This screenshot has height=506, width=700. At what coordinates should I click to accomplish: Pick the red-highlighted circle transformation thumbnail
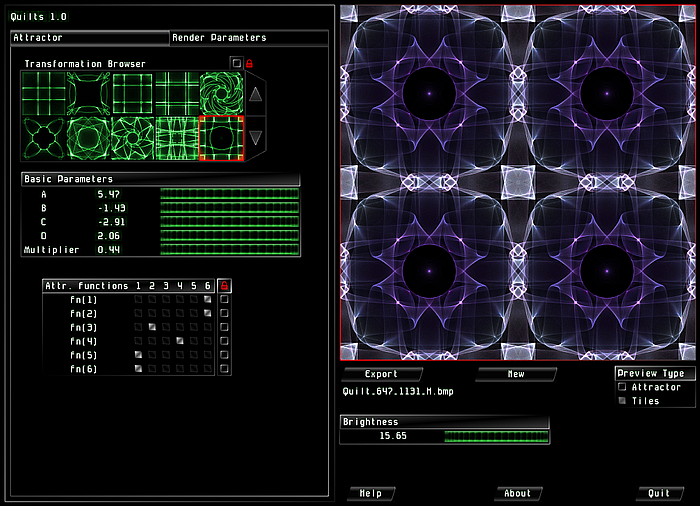point(221,138)
